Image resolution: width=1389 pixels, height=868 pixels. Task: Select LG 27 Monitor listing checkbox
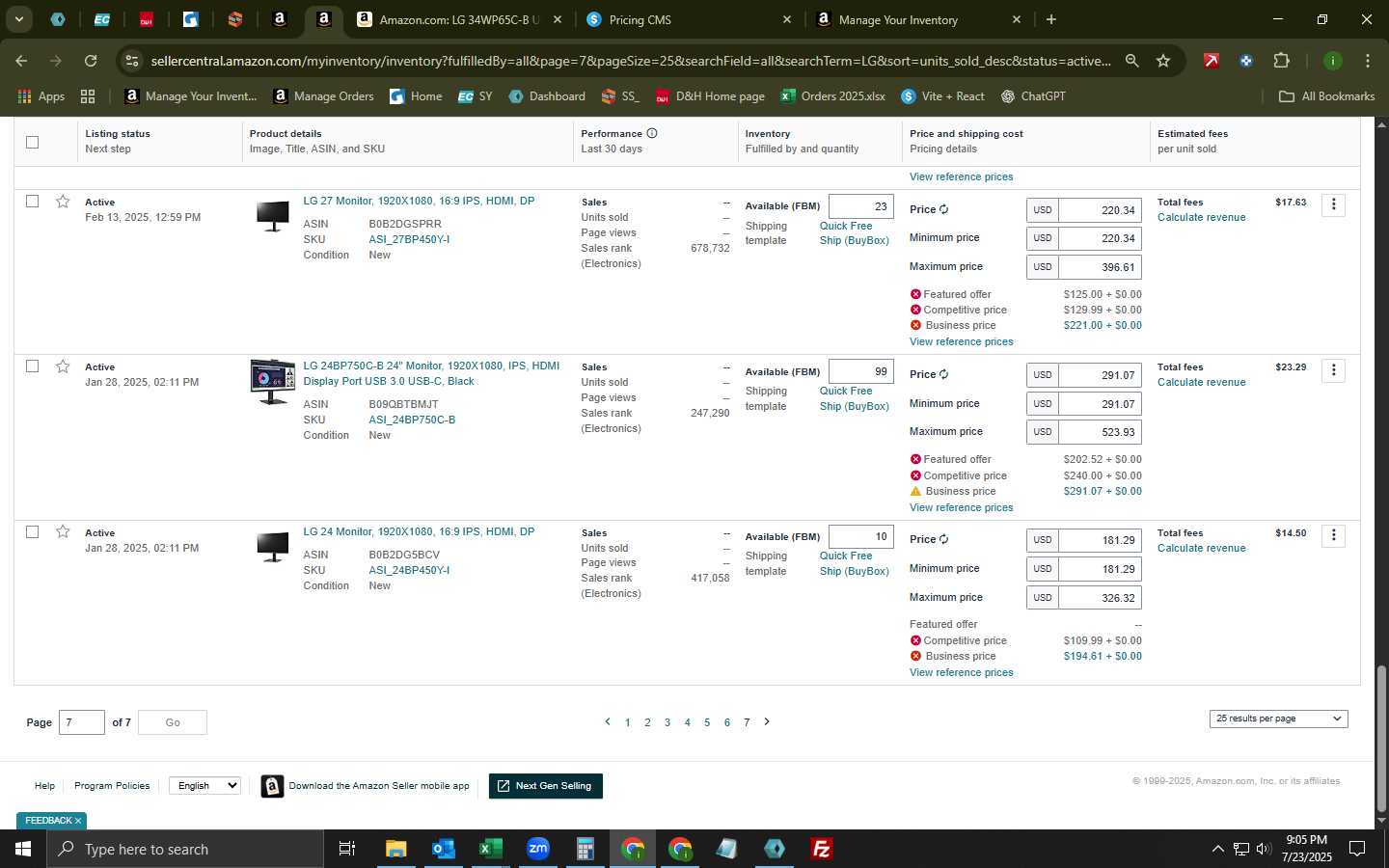coord(32,202)
